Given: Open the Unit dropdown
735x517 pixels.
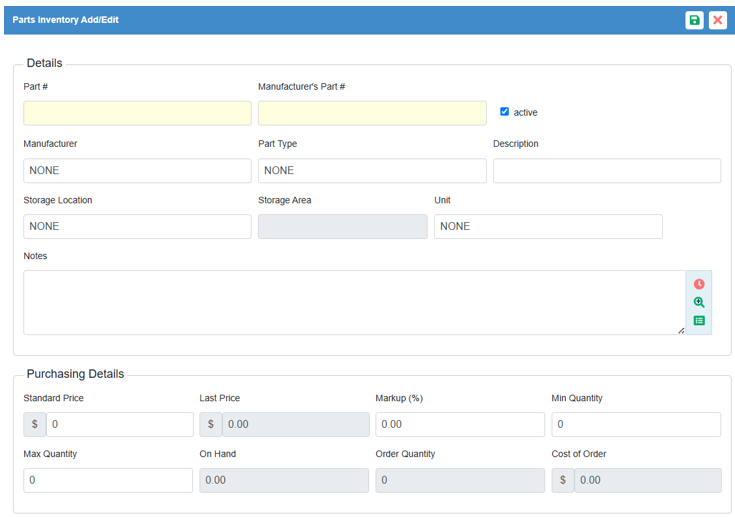Looking at the screenshot, I should pyautogui.click(x=548, y=226).
